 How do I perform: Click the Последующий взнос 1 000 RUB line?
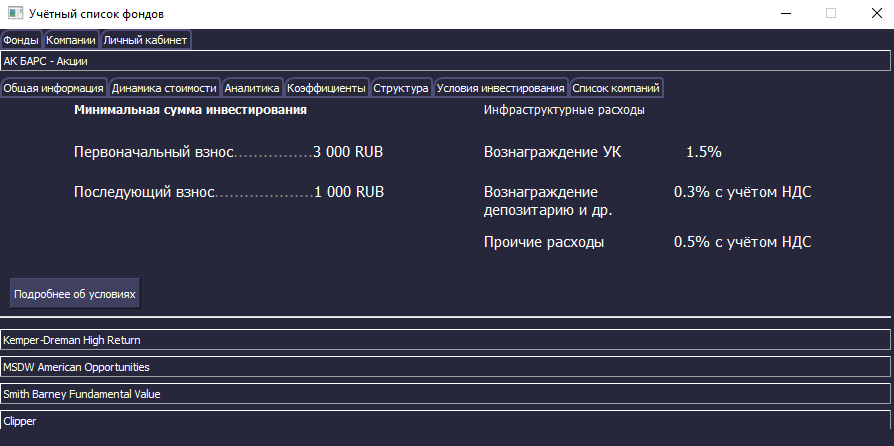tap(229, 192)
